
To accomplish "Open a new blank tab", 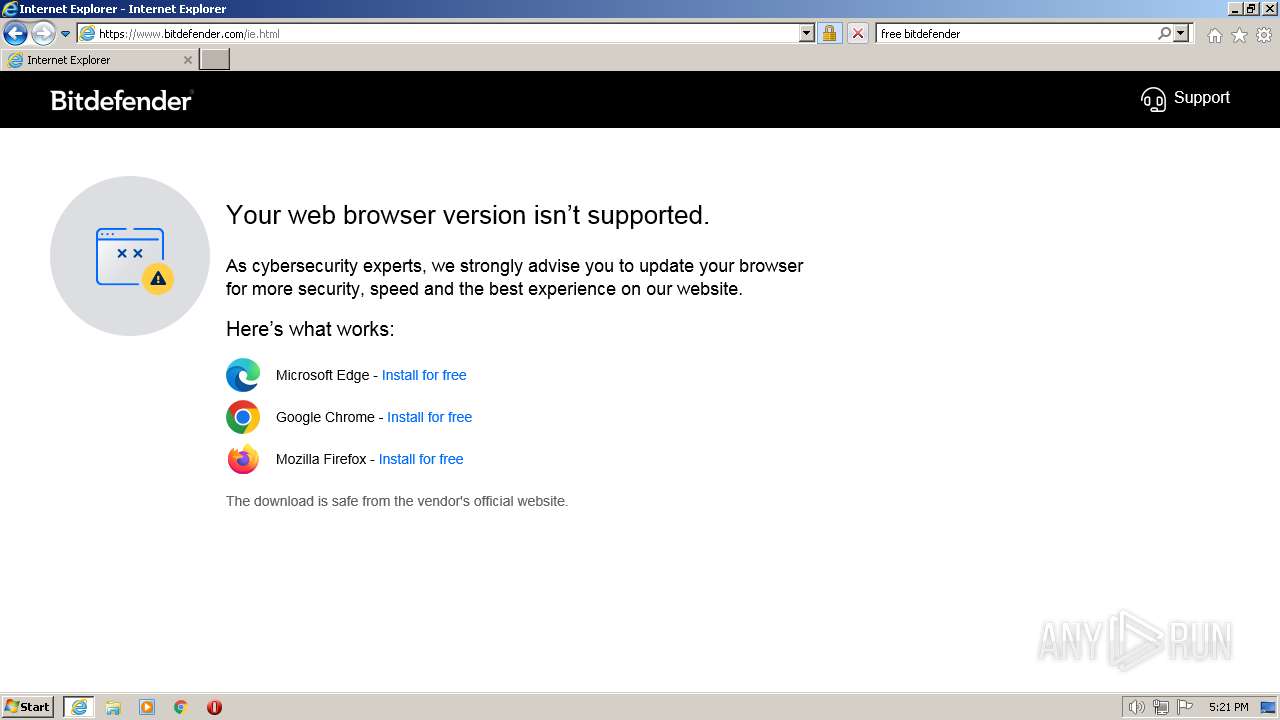I will pos(215,60).
